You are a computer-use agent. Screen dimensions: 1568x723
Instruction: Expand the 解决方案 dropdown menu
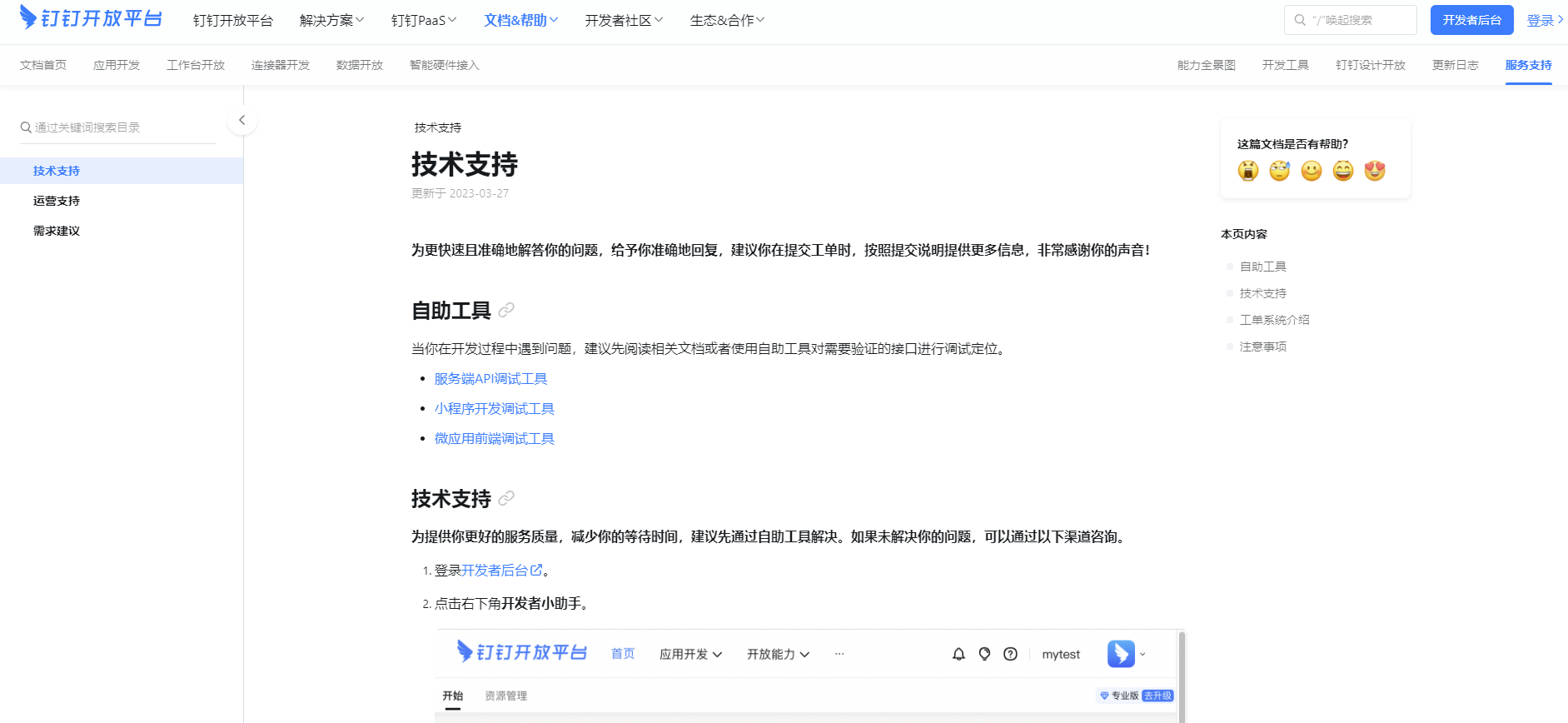click(331, 20)
